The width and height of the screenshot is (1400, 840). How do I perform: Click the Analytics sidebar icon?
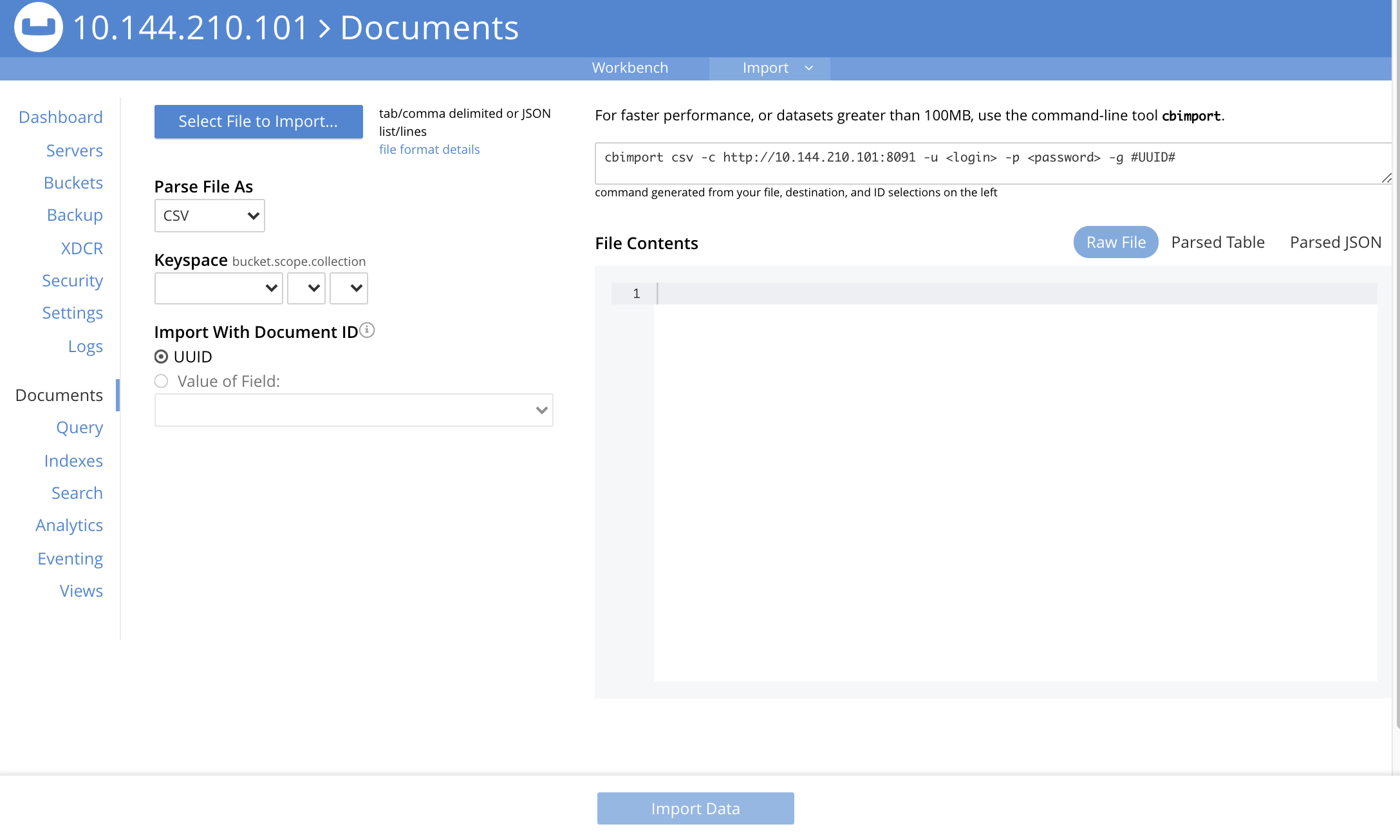[69, 524]
